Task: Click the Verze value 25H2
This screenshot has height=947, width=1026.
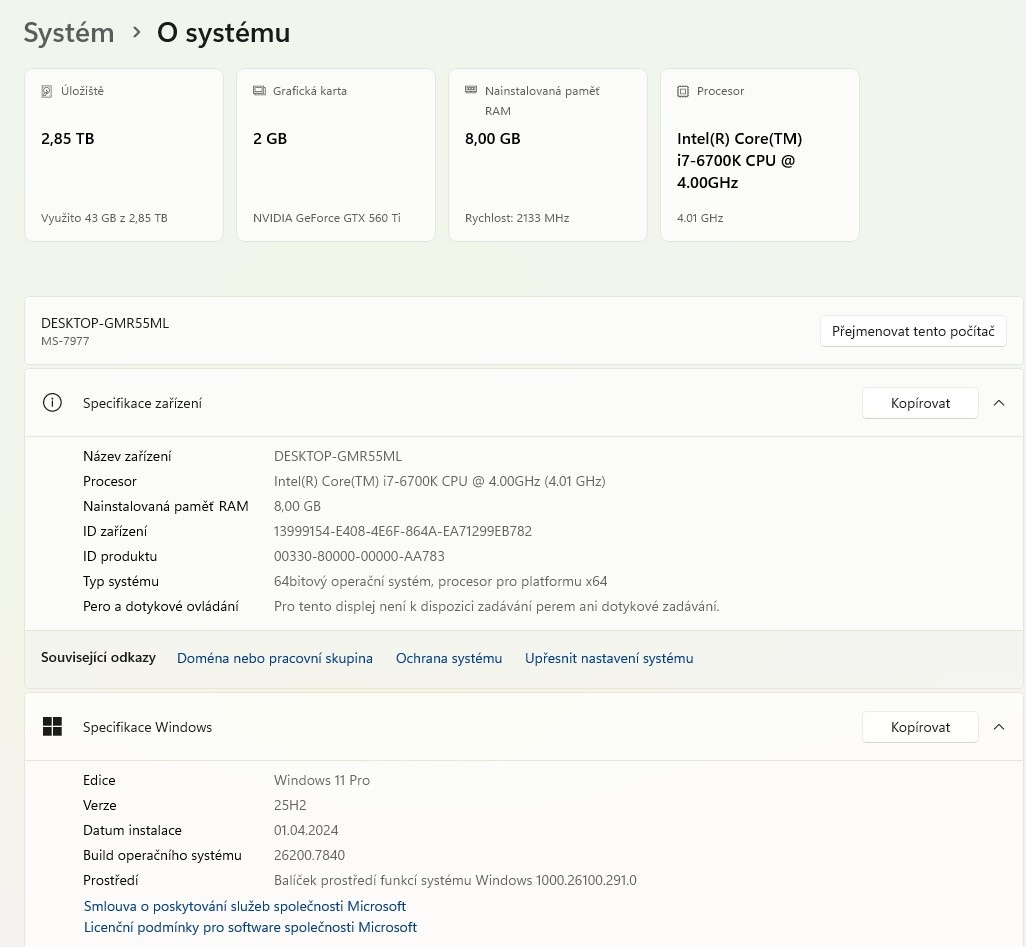Action: coord(290,805)
